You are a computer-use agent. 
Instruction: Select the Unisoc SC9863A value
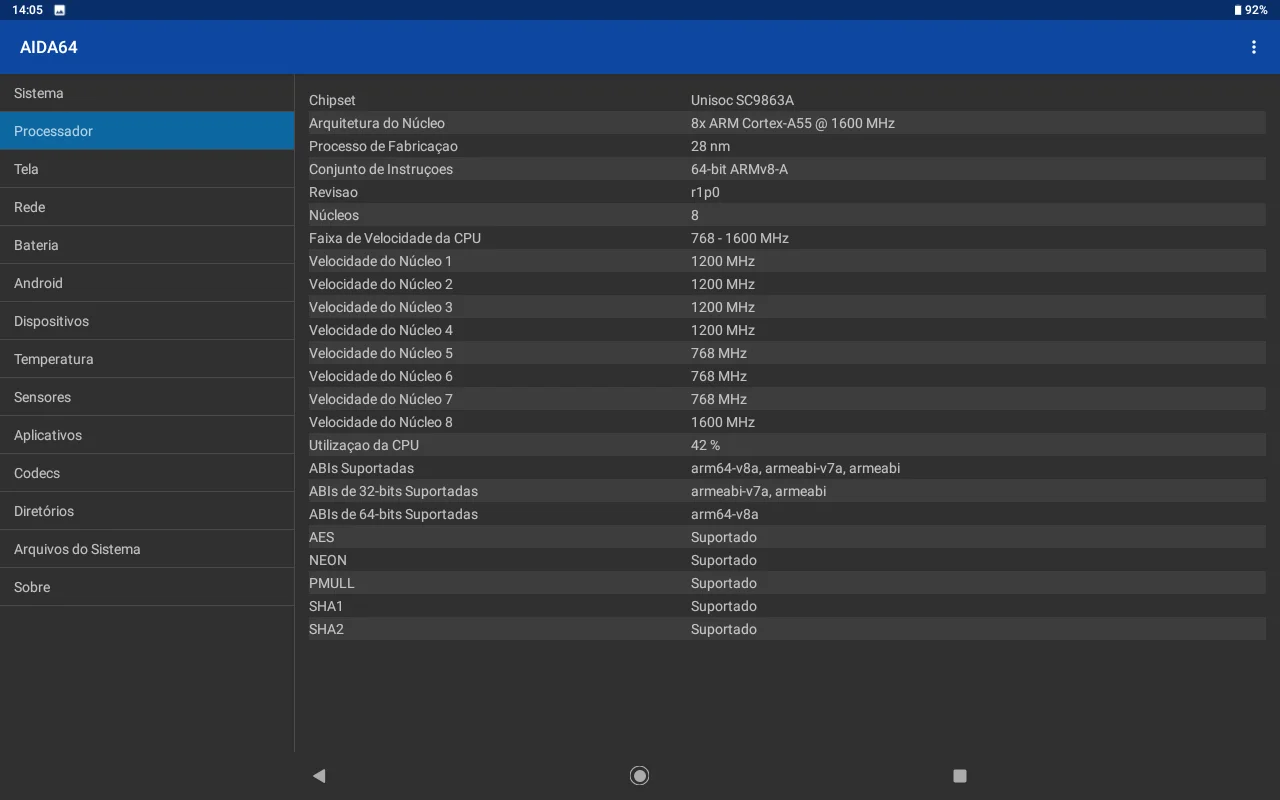(742, 100)
